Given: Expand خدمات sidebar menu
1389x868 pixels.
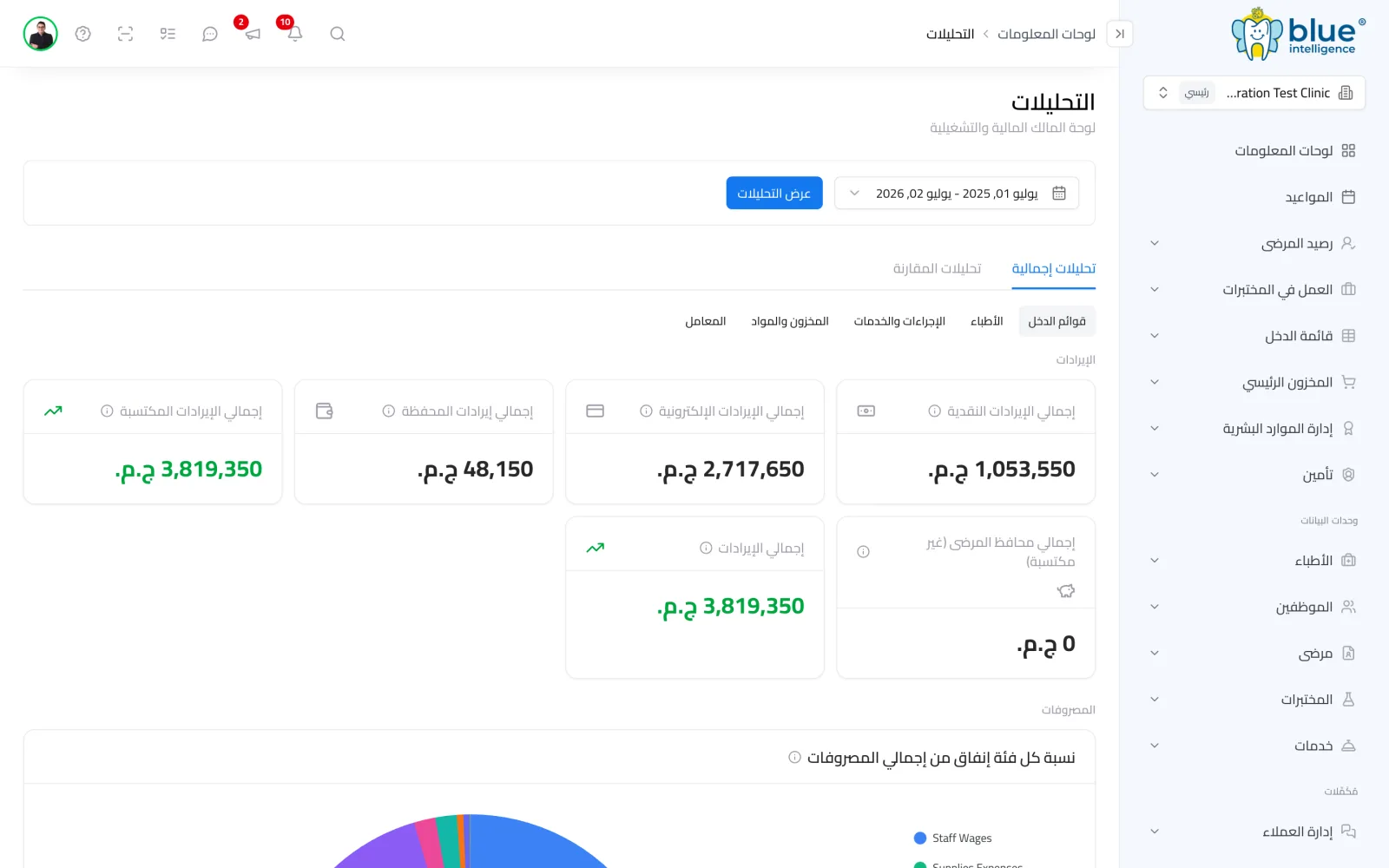Looking at the screenshot, I should (1155, 746).
